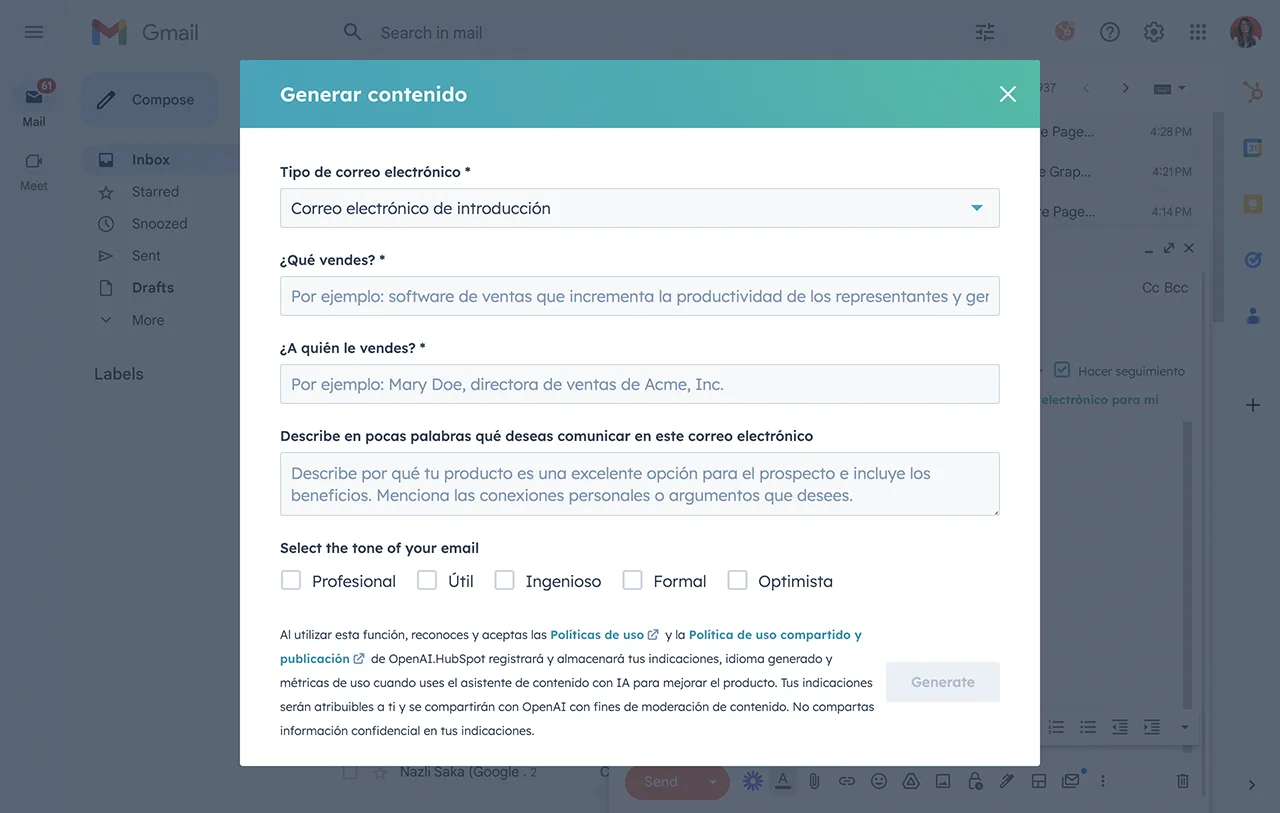Open Google Keep from the side panel
Image resolution: width=1280 pixels, height=813 pixels.
(x=1252, y=204)
